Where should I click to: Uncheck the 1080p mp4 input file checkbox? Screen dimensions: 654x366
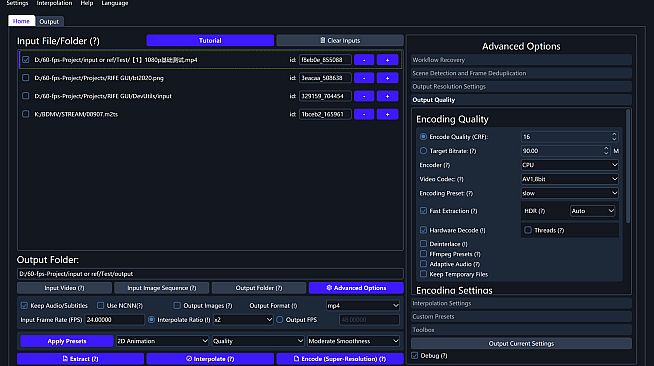pyautogui.click(x=26, y=60)
